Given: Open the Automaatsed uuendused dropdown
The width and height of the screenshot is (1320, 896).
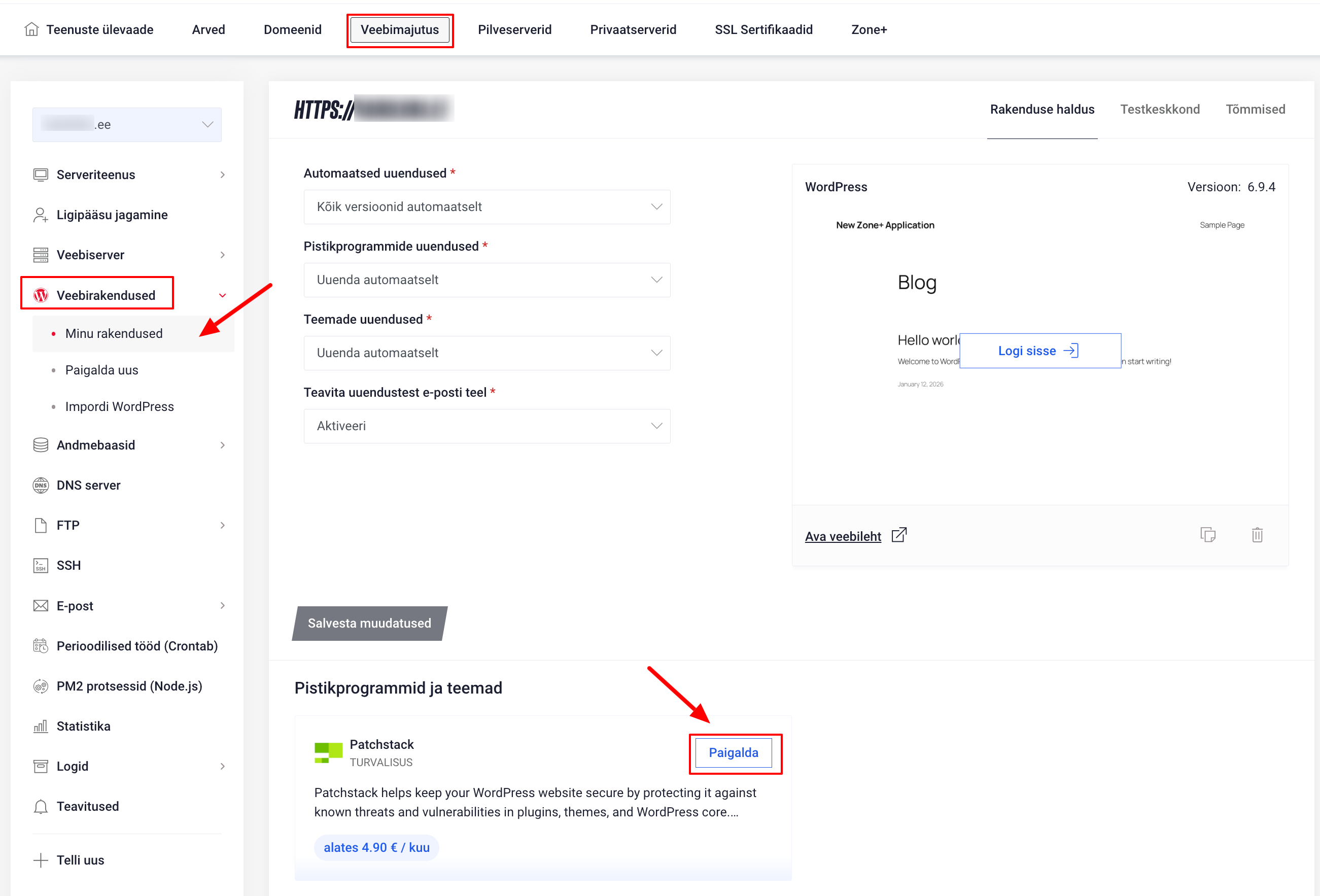Looking at the screenshot, I should click(x=487, y=207).
